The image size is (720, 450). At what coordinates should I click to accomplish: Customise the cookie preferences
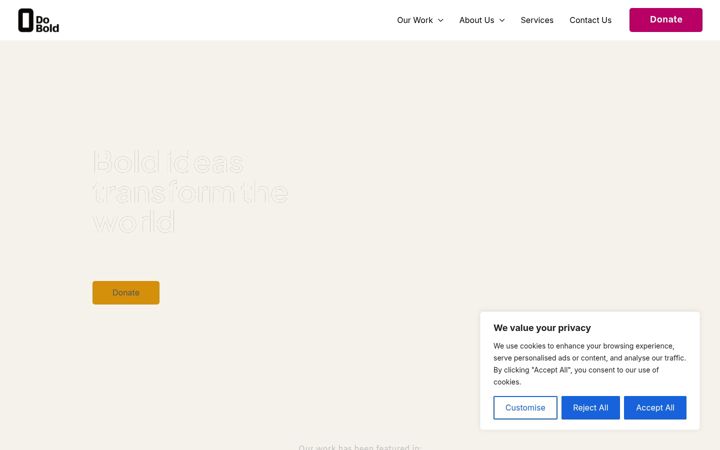pos(525,408)
